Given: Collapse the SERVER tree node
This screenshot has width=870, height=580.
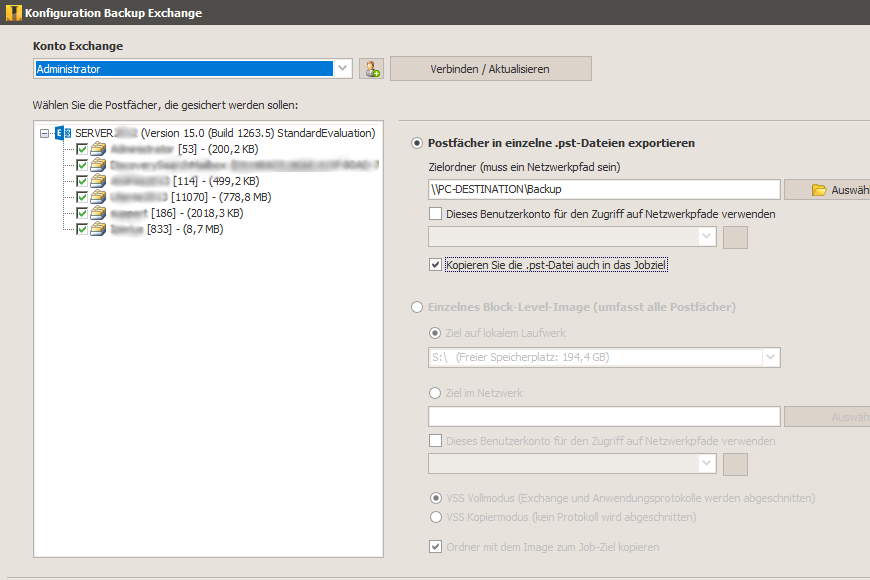Looking at the screenshot, I should [44, 133].
